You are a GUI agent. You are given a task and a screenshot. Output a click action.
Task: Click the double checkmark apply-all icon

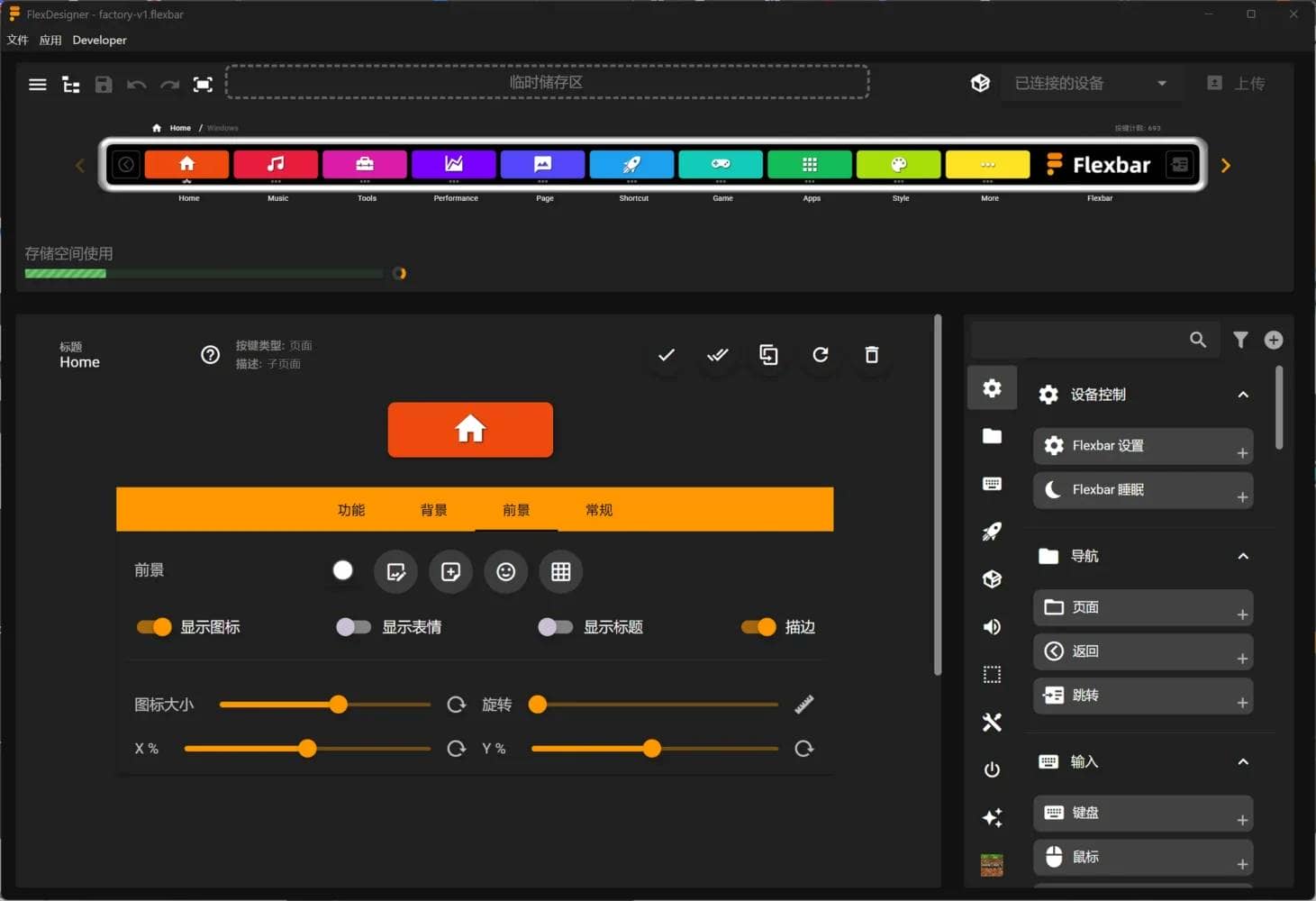[717, 355]
